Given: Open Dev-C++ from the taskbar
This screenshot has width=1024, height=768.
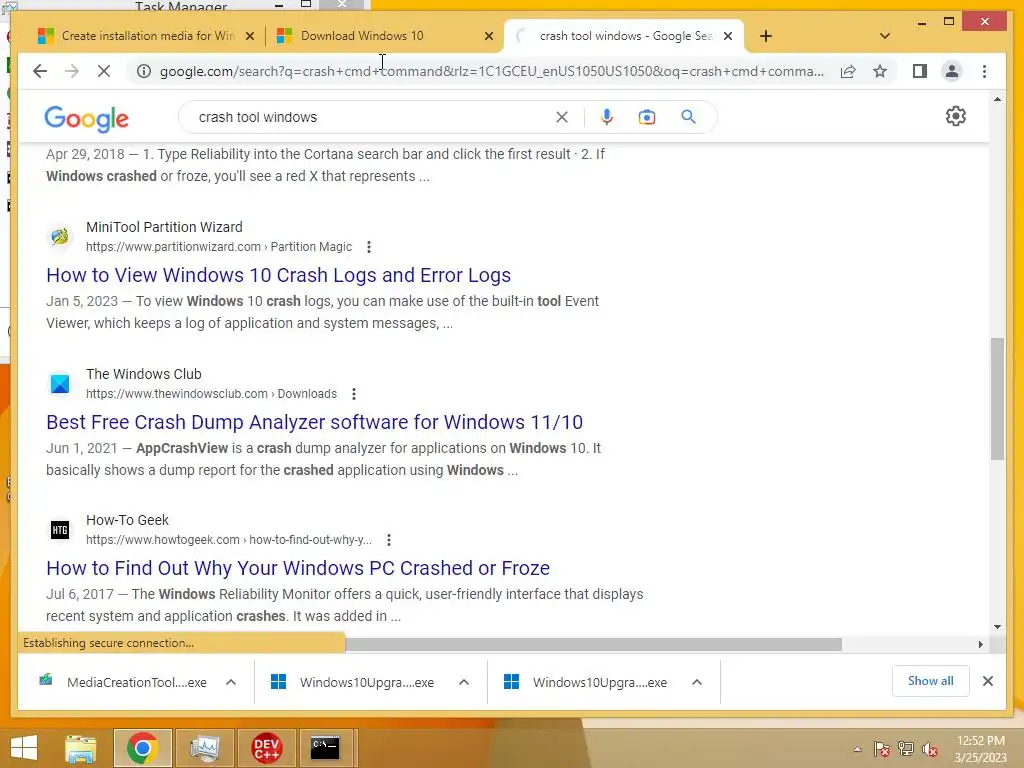Looking at the screenshot, I should [266, 748].
